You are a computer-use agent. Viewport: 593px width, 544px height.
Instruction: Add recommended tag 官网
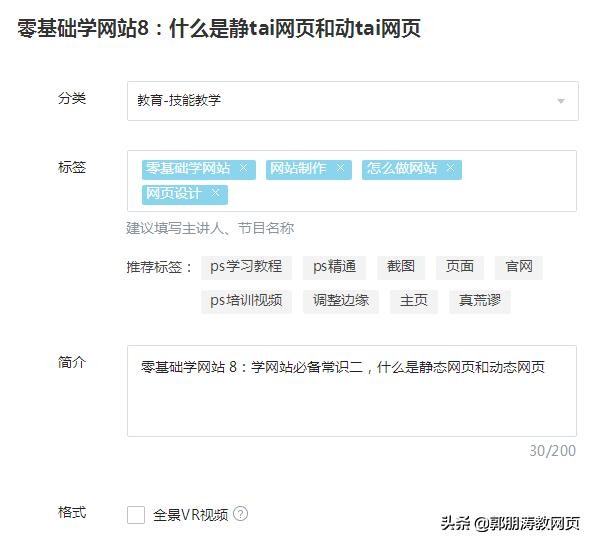518,267
